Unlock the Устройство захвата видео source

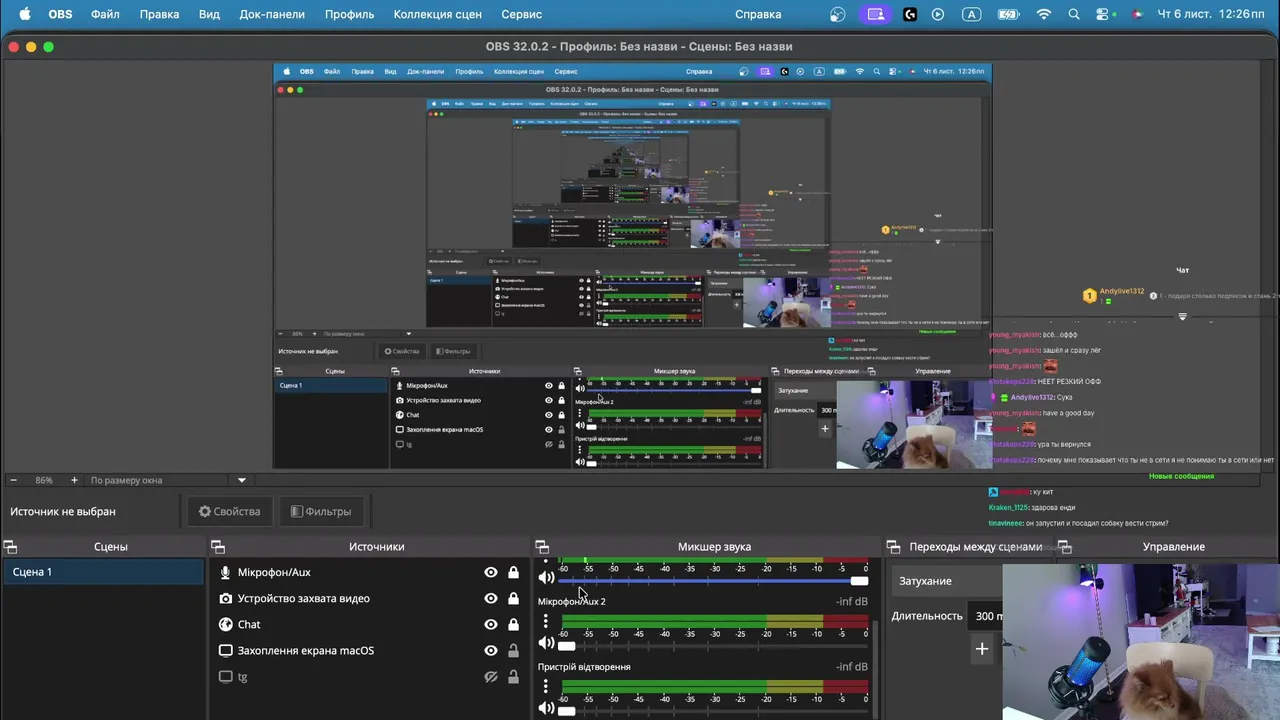513,598
